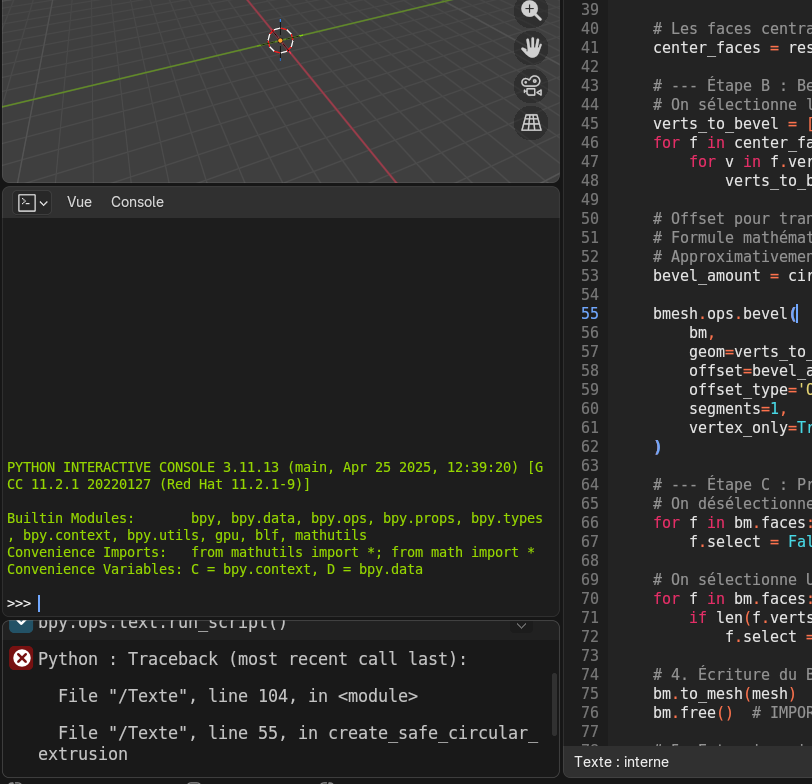Toggle the camera view icon
The width and height of the screenshot is (812, 784).
[x=531, y=85]
